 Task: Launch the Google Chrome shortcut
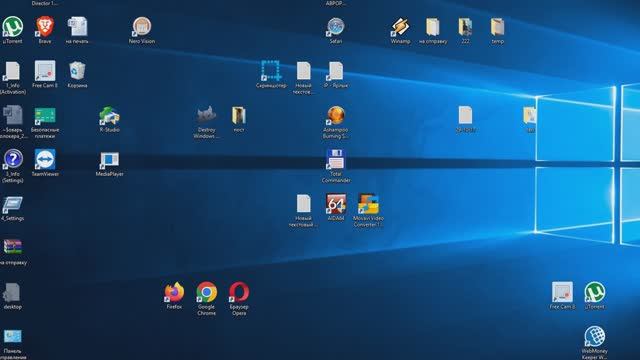click(x=207, y=292)
